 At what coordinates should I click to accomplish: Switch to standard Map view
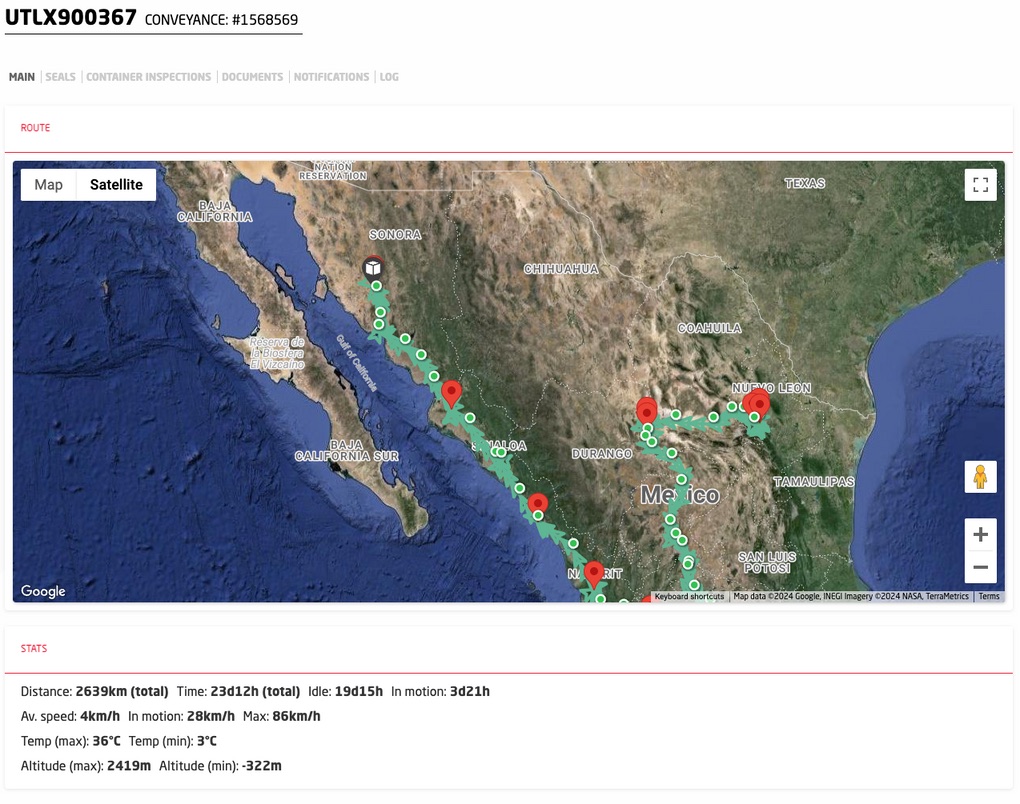pyautogui.click(x=48, y=185)
